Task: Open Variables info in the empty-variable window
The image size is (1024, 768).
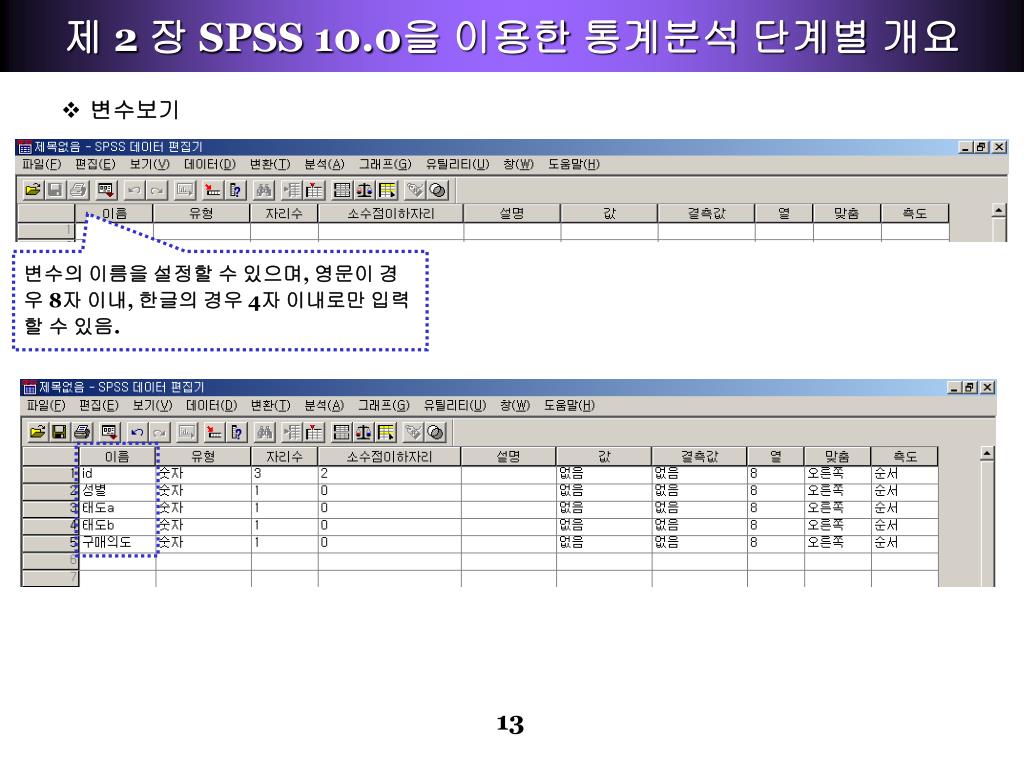Action: [235, 190]
